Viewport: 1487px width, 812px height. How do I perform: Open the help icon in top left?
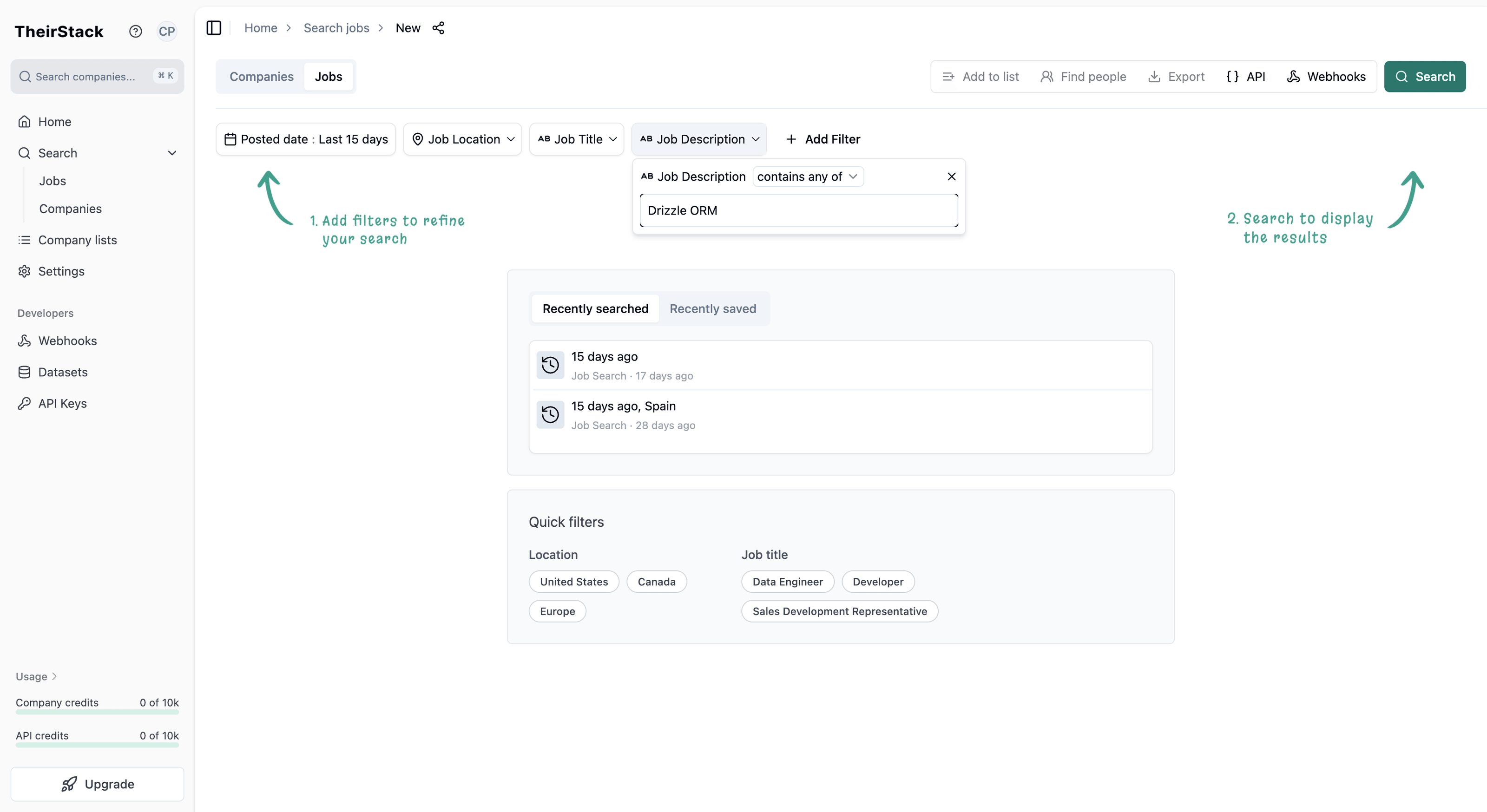pos(135,31)
